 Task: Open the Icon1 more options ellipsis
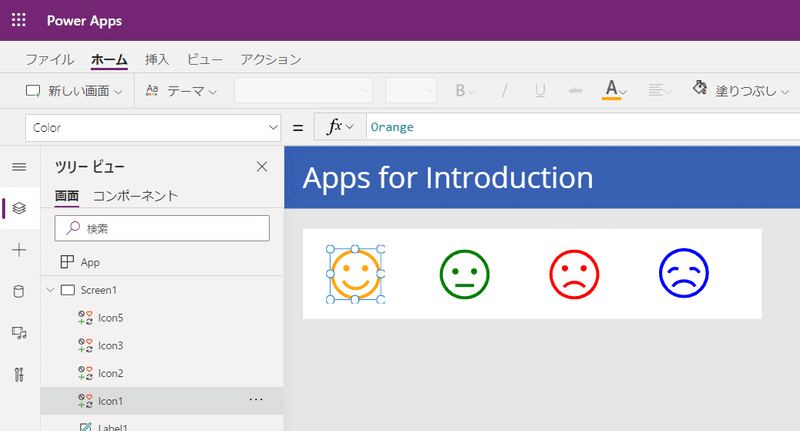[x=256, y=400]
